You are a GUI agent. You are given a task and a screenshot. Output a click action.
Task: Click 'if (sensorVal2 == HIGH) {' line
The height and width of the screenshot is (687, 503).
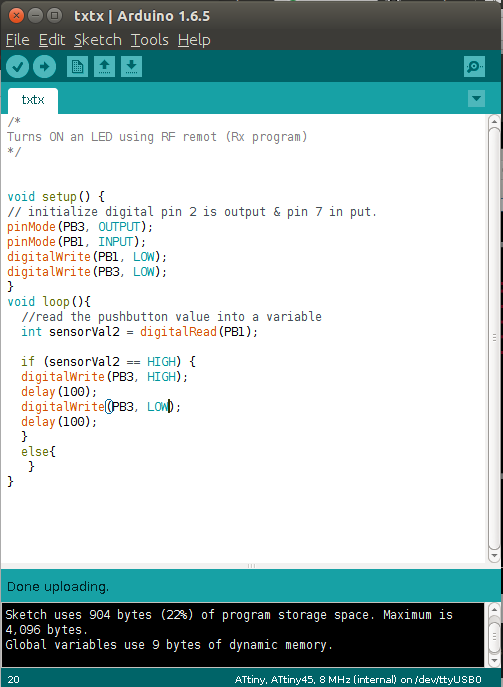coord(108,362)
